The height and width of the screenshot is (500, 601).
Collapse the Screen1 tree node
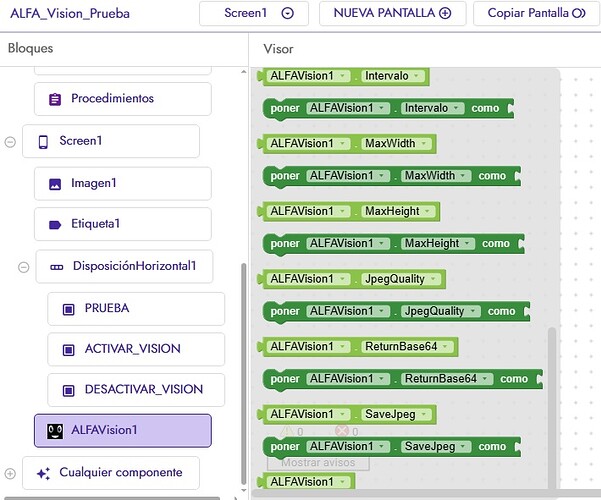[10, 142]
